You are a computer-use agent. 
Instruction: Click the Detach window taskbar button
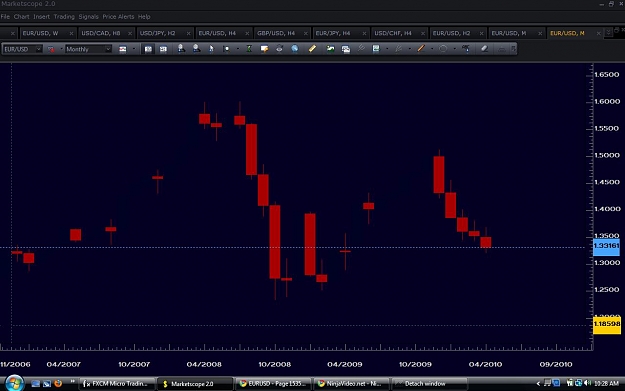429,384
